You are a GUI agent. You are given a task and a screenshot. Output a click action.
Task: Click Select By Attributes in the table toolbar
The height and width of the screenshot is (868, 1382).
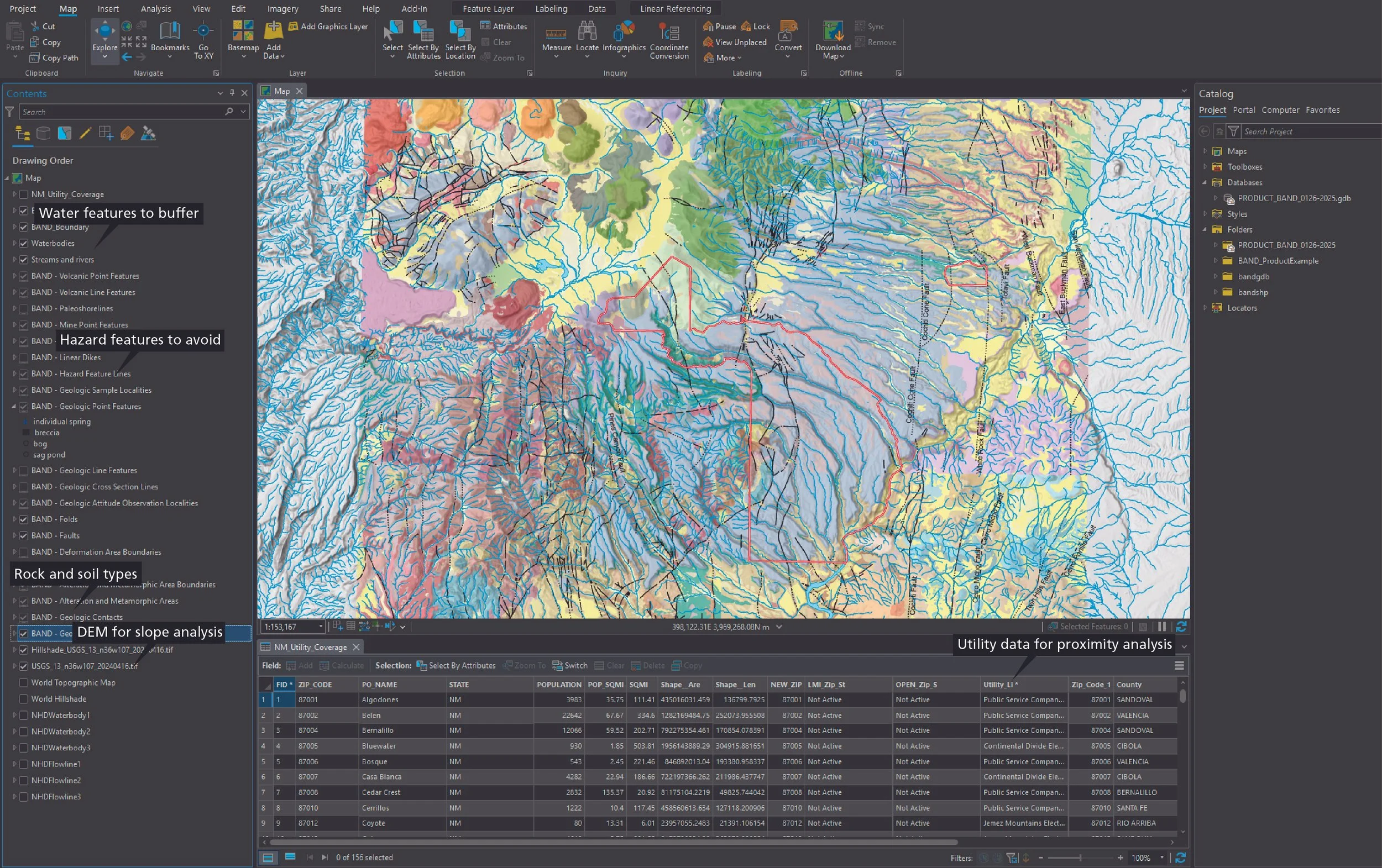456,665
